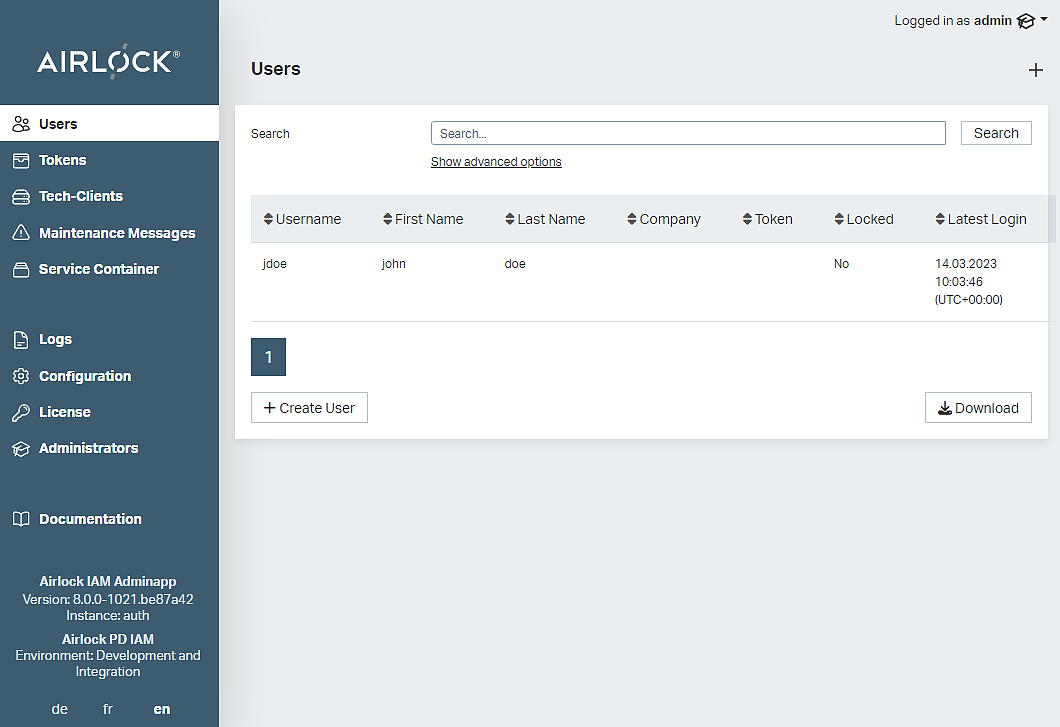This screenshot has width=1060, height=727.
Task: Click the plus icon beside Users heading
Action: (1035, 70)
